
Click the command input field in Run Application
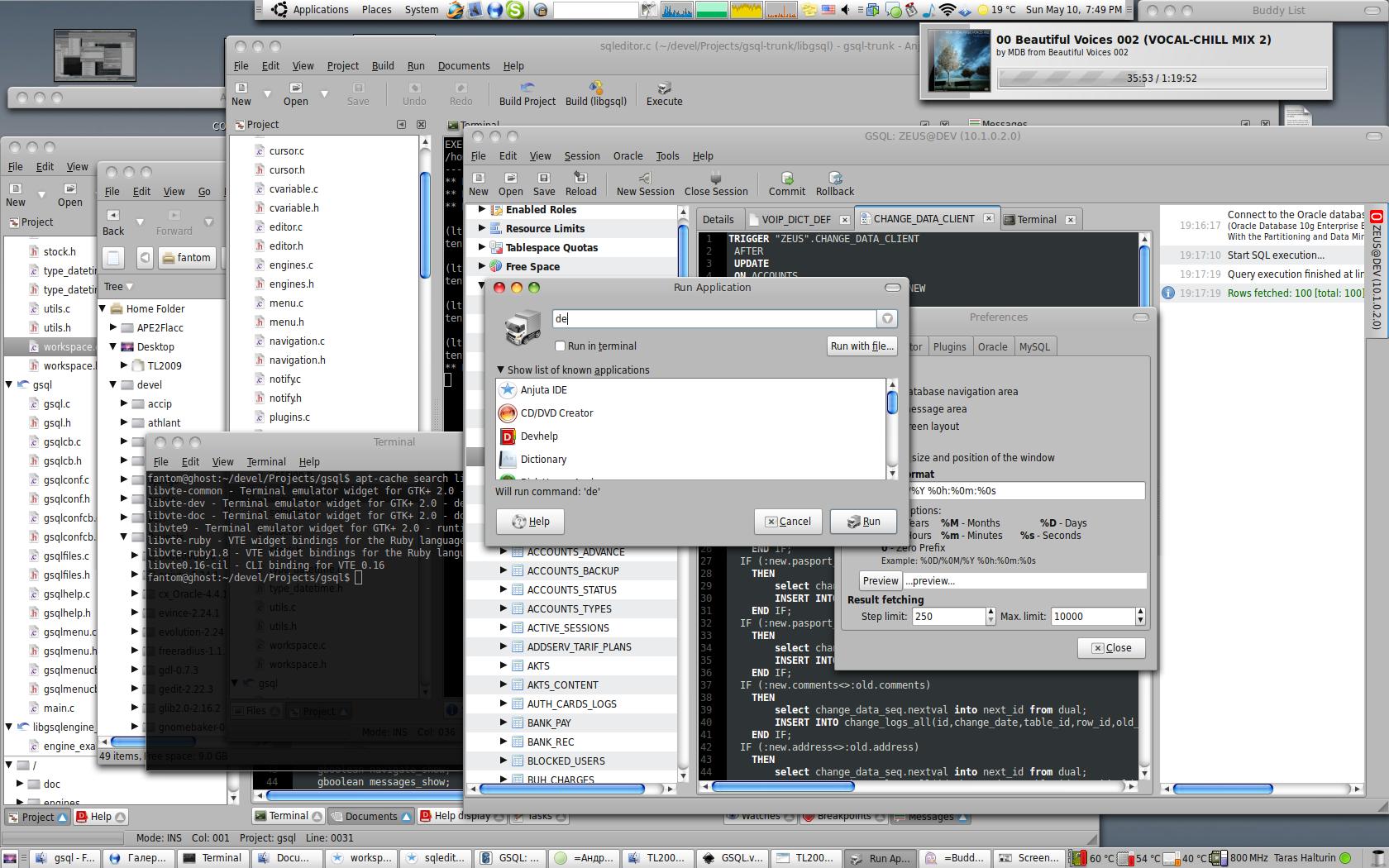pos(714,319)
